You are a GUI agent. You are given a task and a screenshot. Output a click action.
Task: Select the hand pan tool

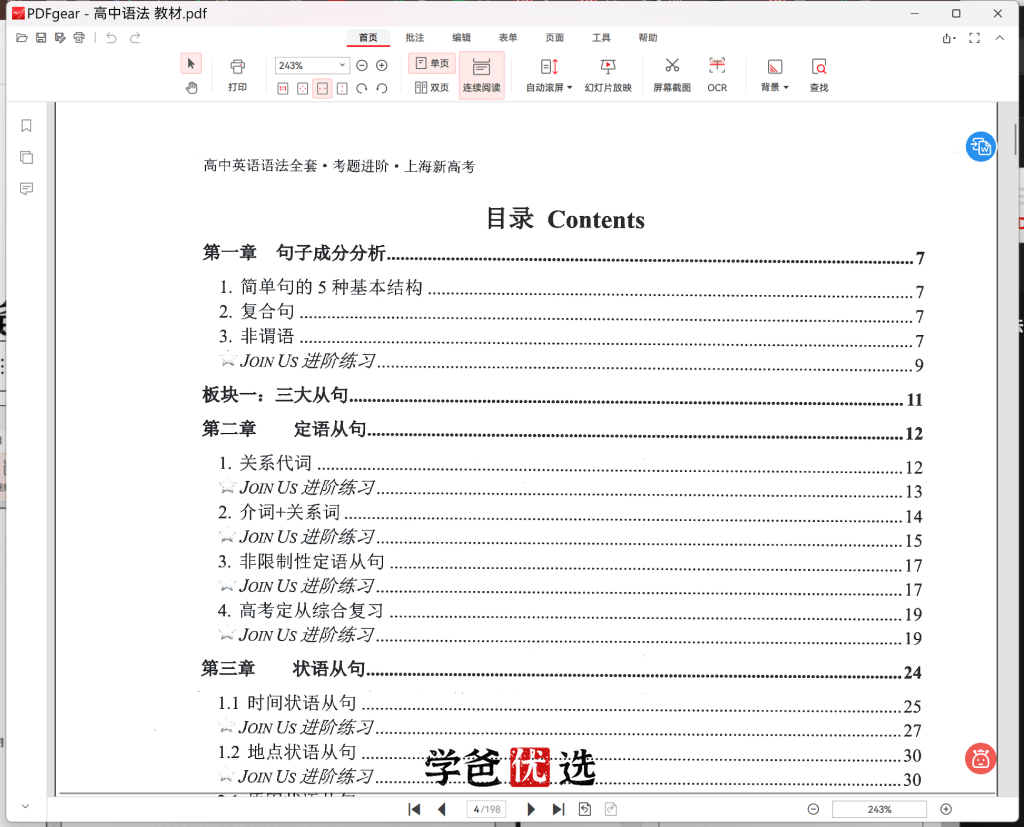click(x=191, y=88)
